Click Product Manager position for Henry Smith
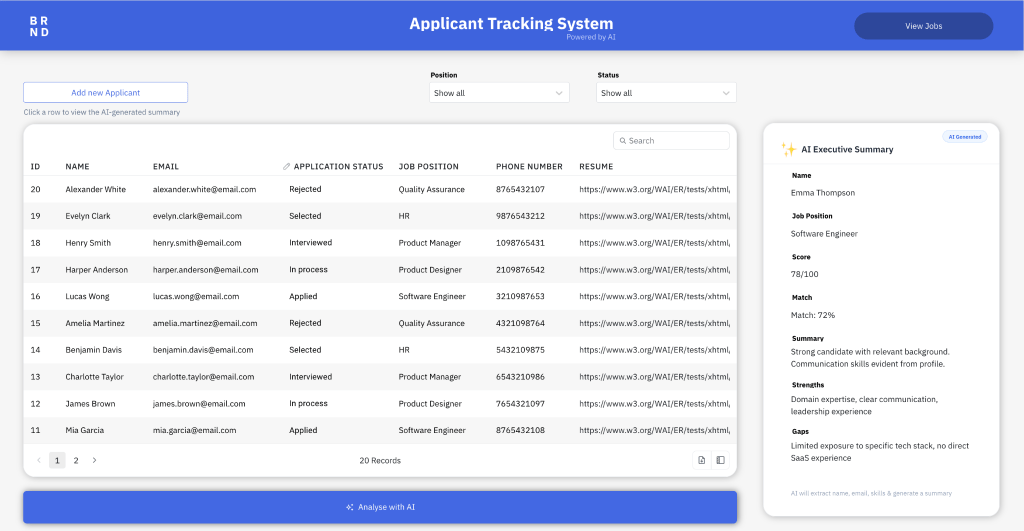Image resolution: width=1024 pixels, height=531 pixels. click(430, 243)
